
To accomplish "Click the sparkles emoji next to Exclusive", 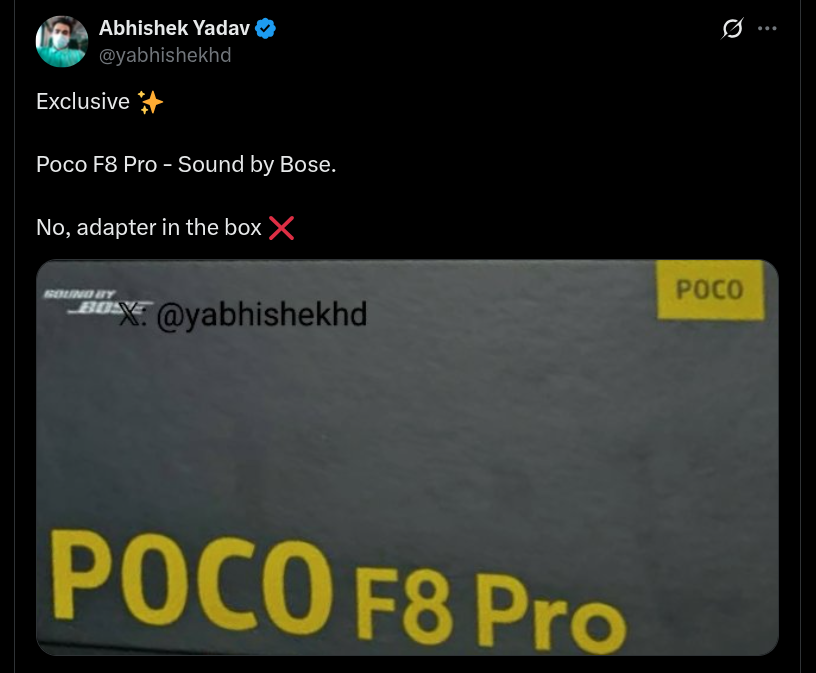I will point(150,101).
